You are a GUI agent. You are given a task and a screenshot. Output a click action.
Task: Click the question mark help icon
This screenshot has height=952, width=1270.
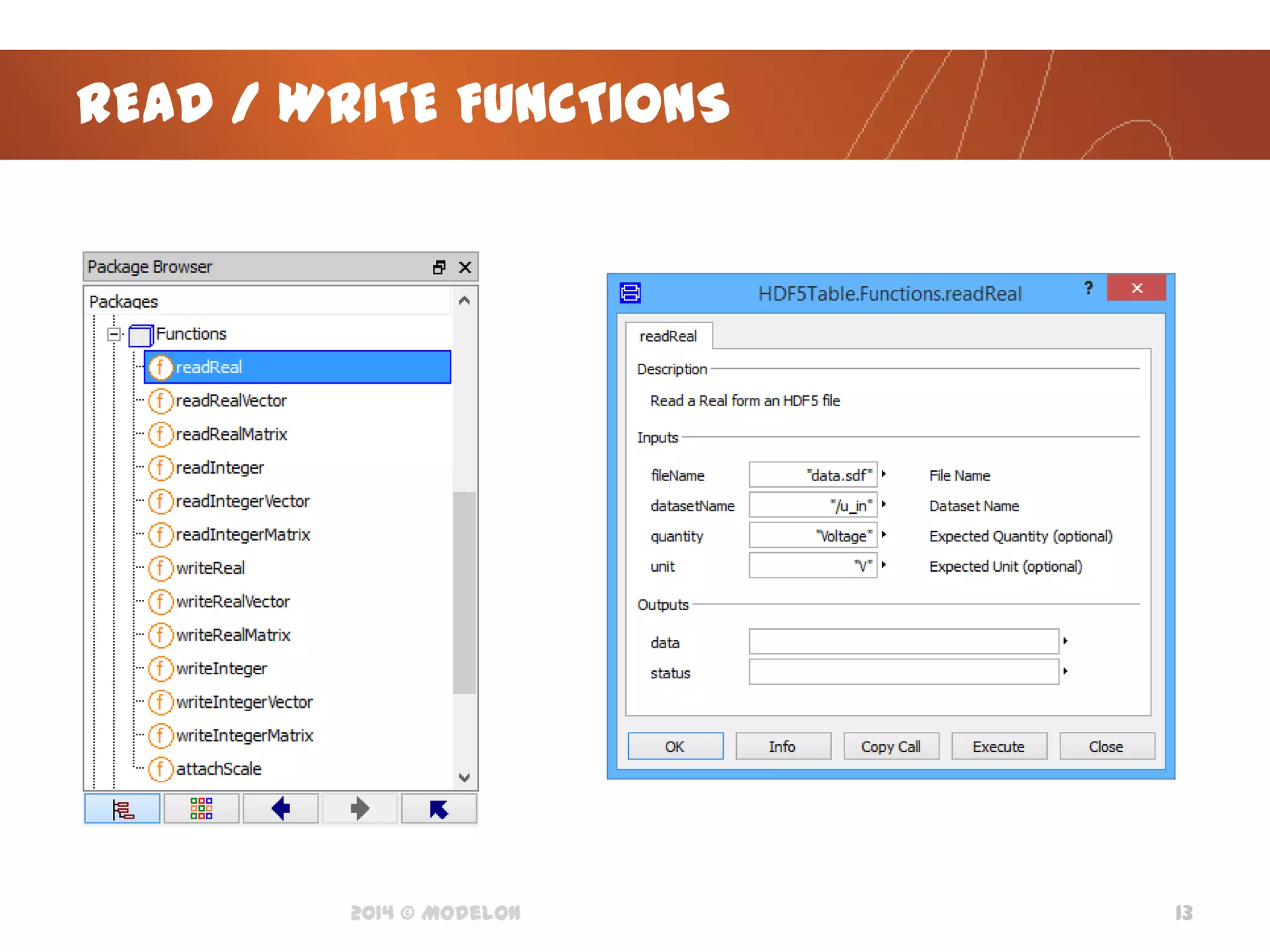(x=1088, y=288)
